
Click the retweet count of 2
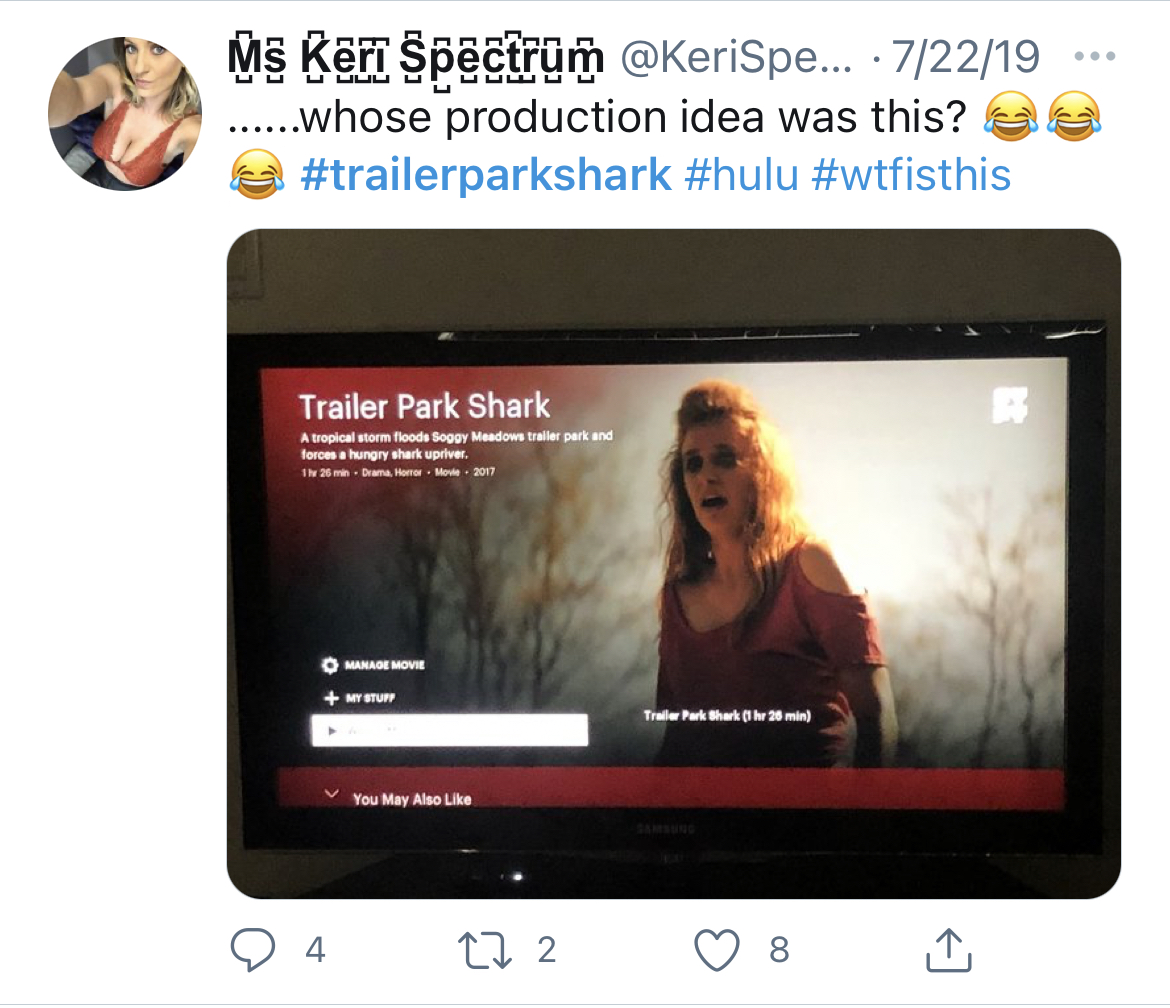pos(546,949)
